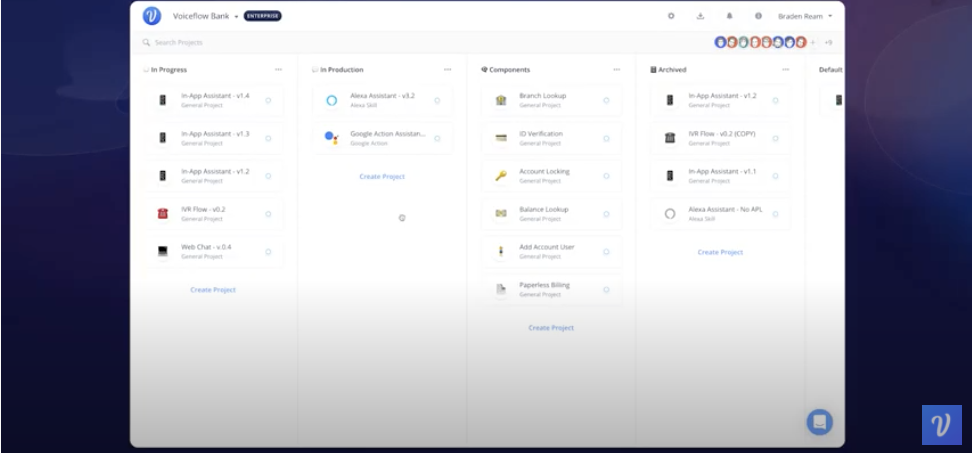Open the Account Locking component title

coord(544,172)
